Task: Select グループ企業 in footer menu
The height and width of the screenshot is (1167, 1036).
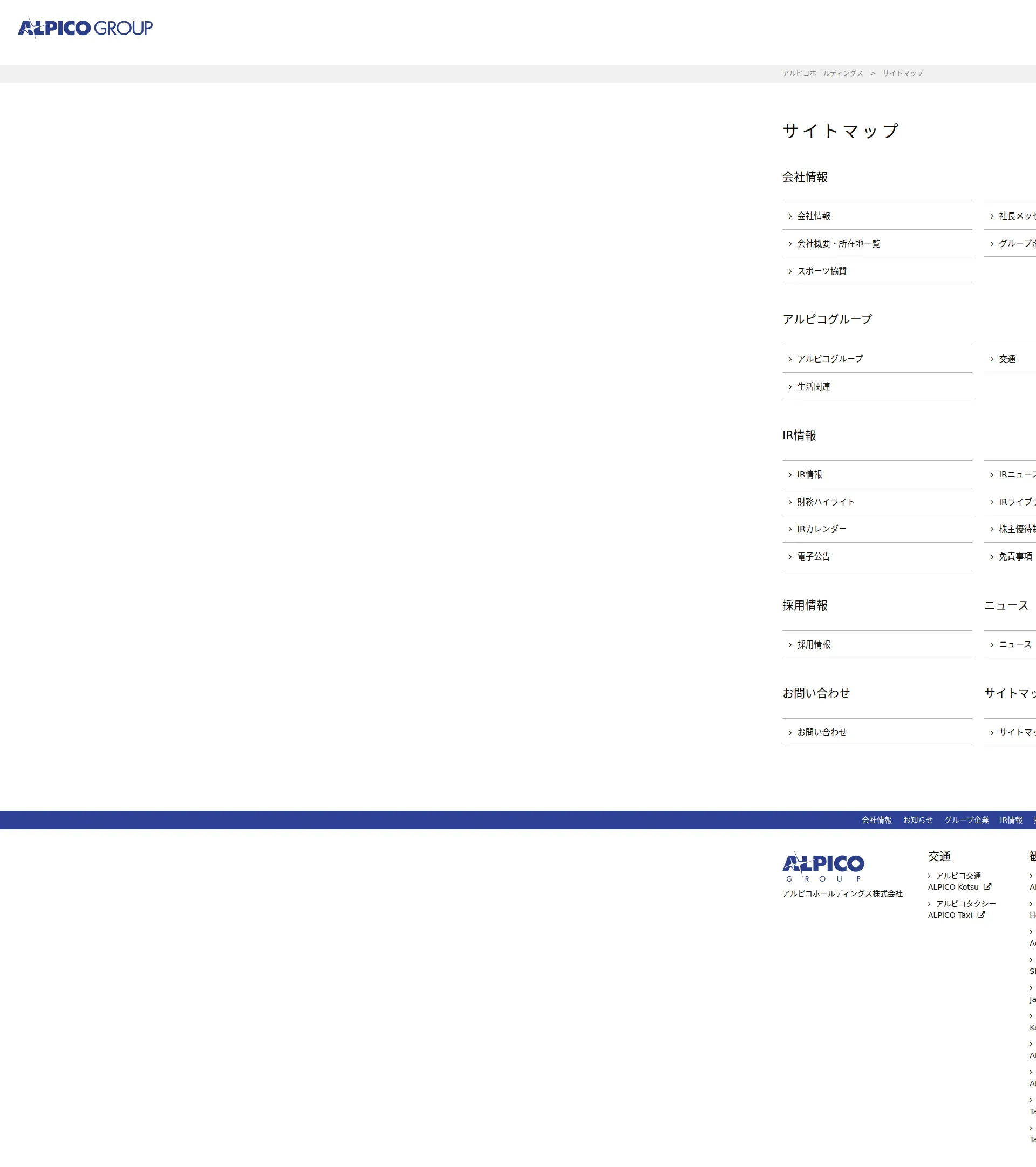Action: point(966,821)
